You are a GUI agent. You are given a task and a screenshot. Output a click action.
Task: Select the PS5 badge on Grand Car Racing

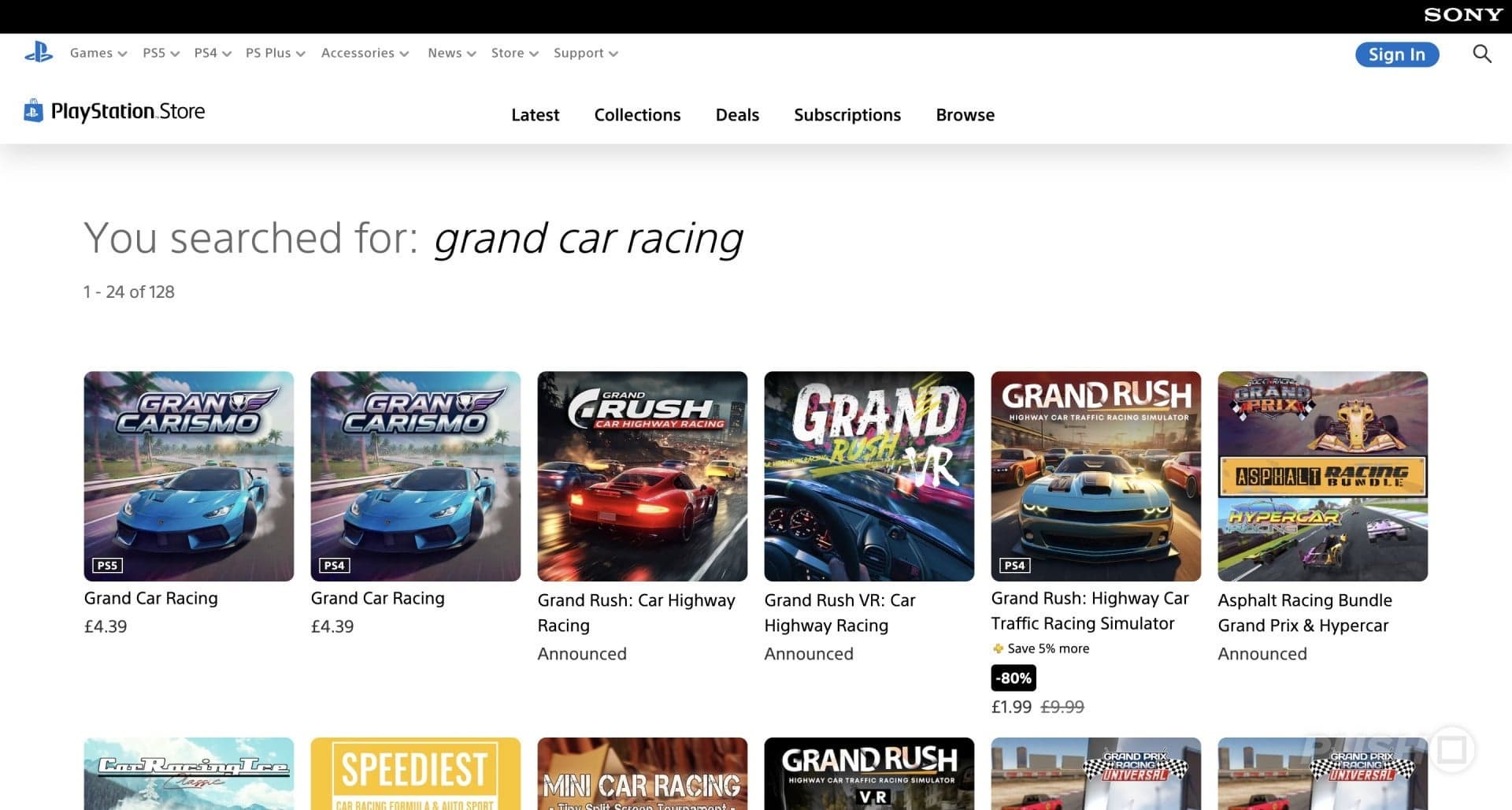[x=108, y=565]
